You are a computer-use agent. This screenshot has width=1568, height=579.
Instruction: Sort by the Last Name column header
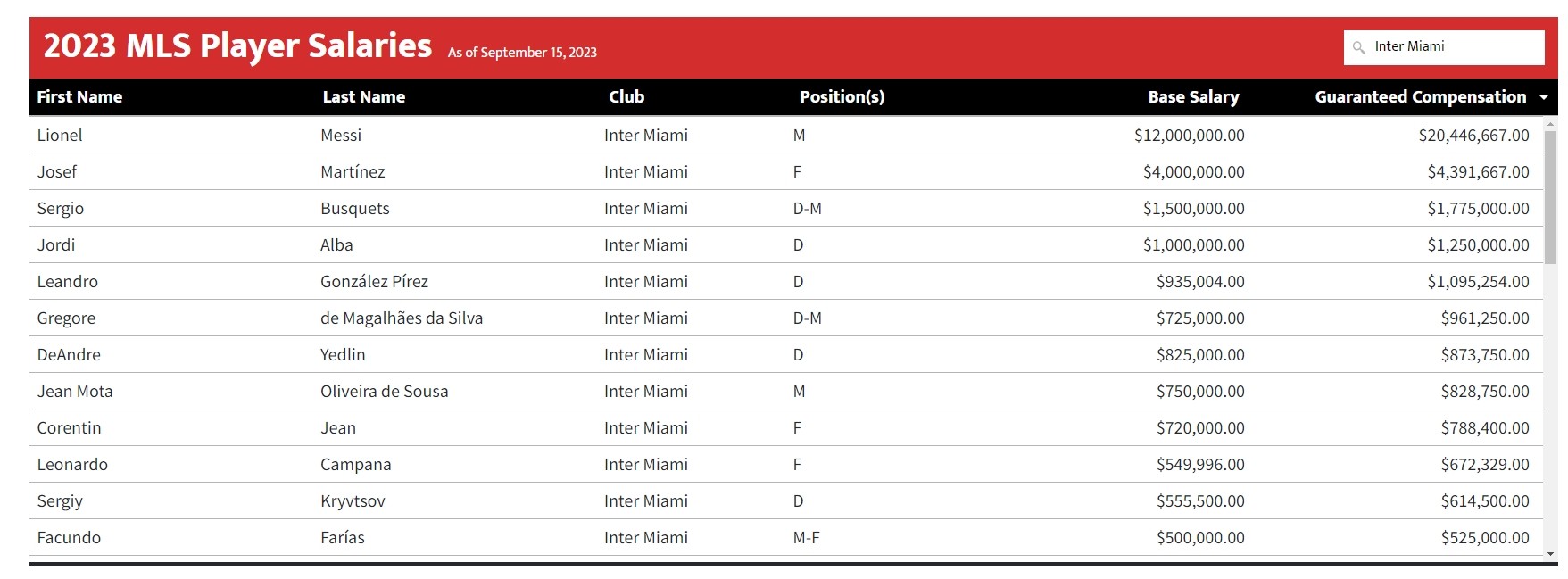(x=364, y=97)
